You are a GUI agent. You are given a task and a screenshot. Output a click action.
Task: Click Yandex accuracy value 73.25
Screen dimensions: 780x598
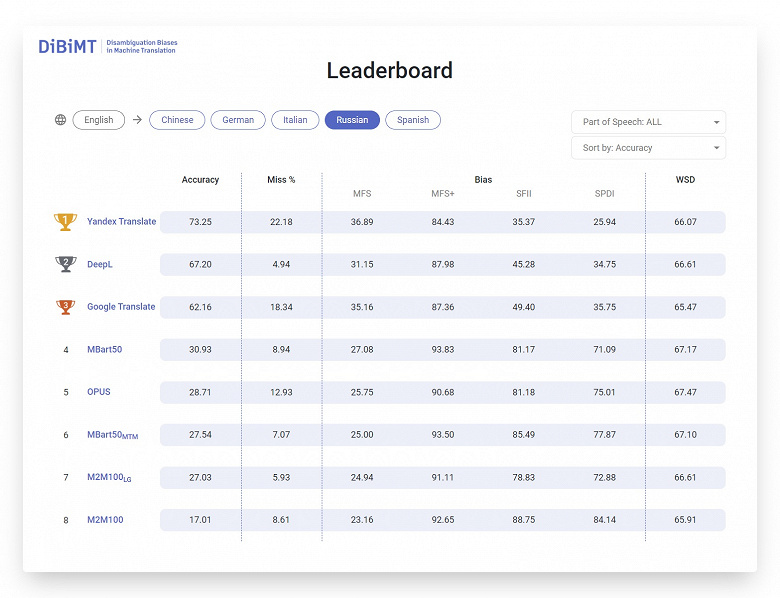click(x=200, y=222)
